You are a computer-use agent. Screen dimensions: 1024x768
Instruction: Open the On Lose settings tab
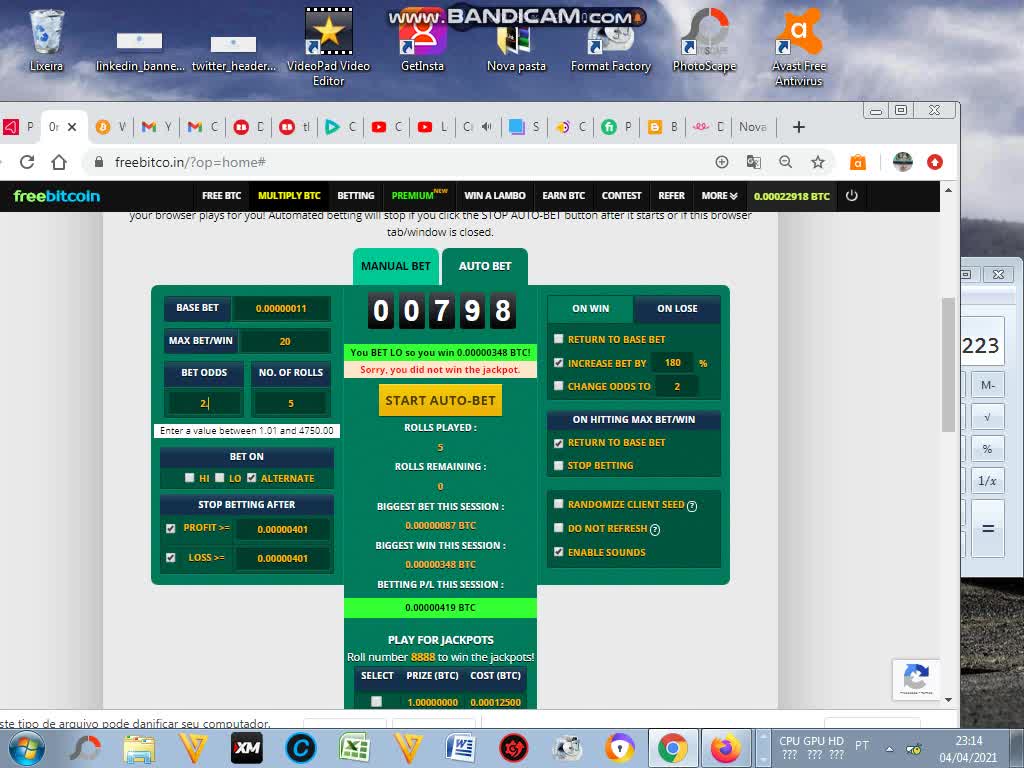(677, 308)
